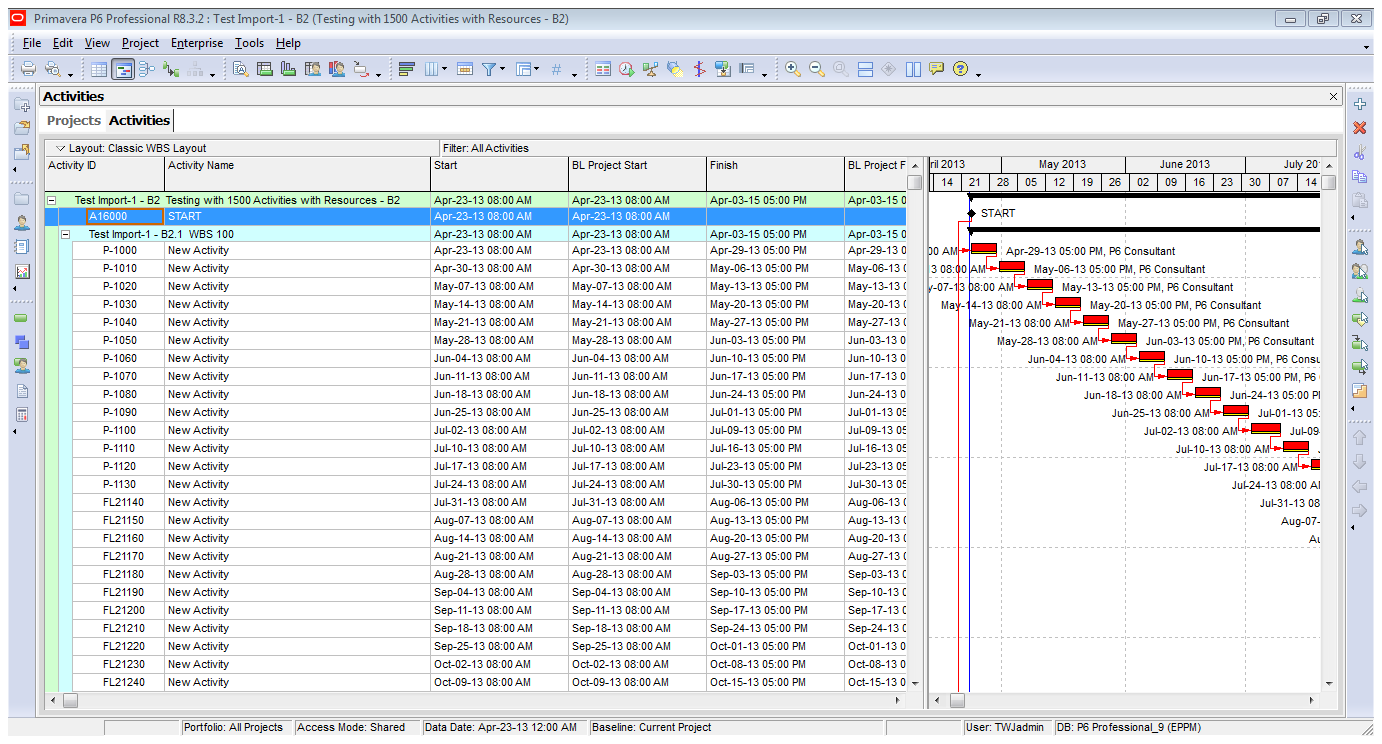Open the WBS green bar icon in left sidebar

tap(22, 318)
